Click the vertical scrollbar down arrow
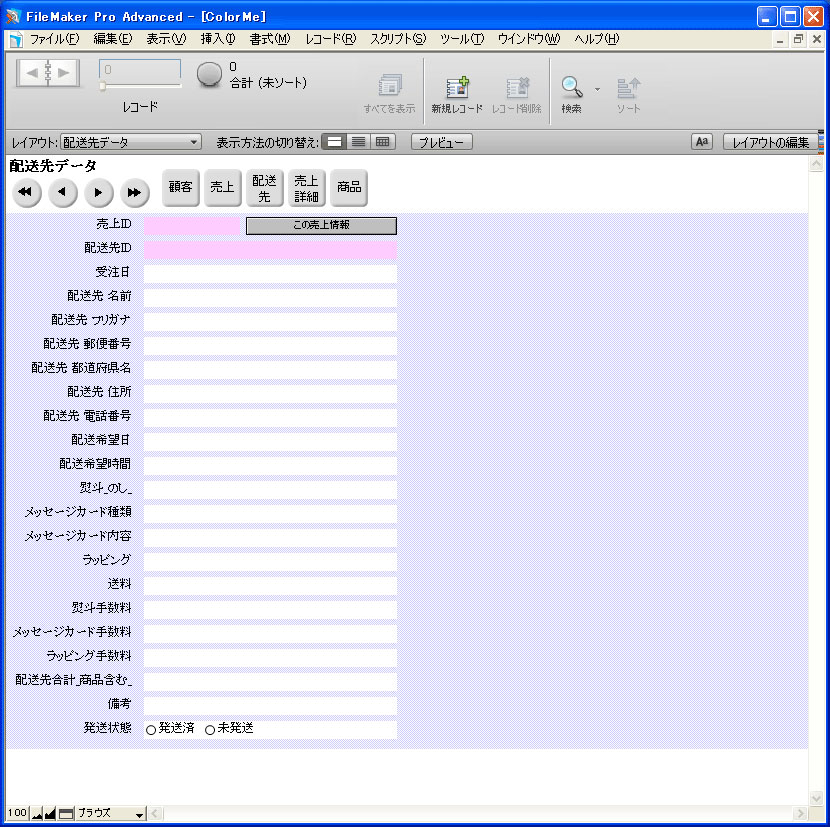The height and width of the screenshot is (827, 830). click(x=816, y=797)
